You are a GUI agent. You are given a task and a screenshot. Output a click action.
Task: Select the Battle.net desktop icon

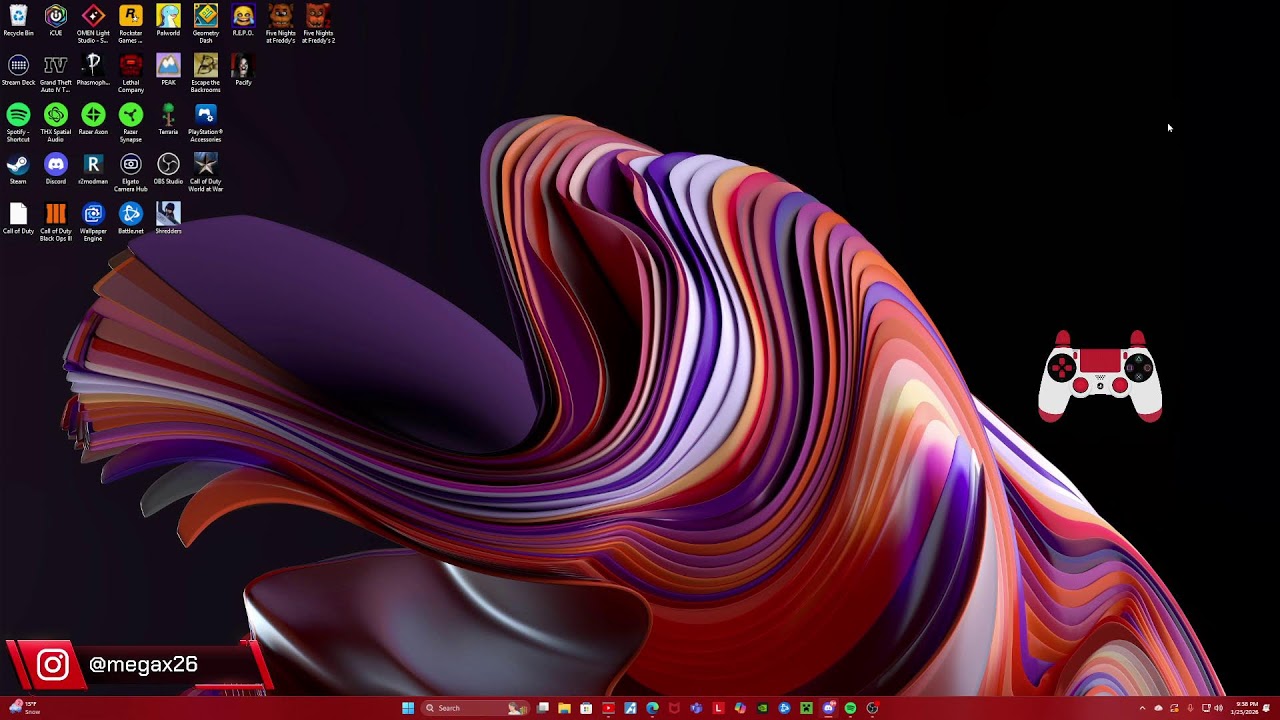(x=130, y=219)
